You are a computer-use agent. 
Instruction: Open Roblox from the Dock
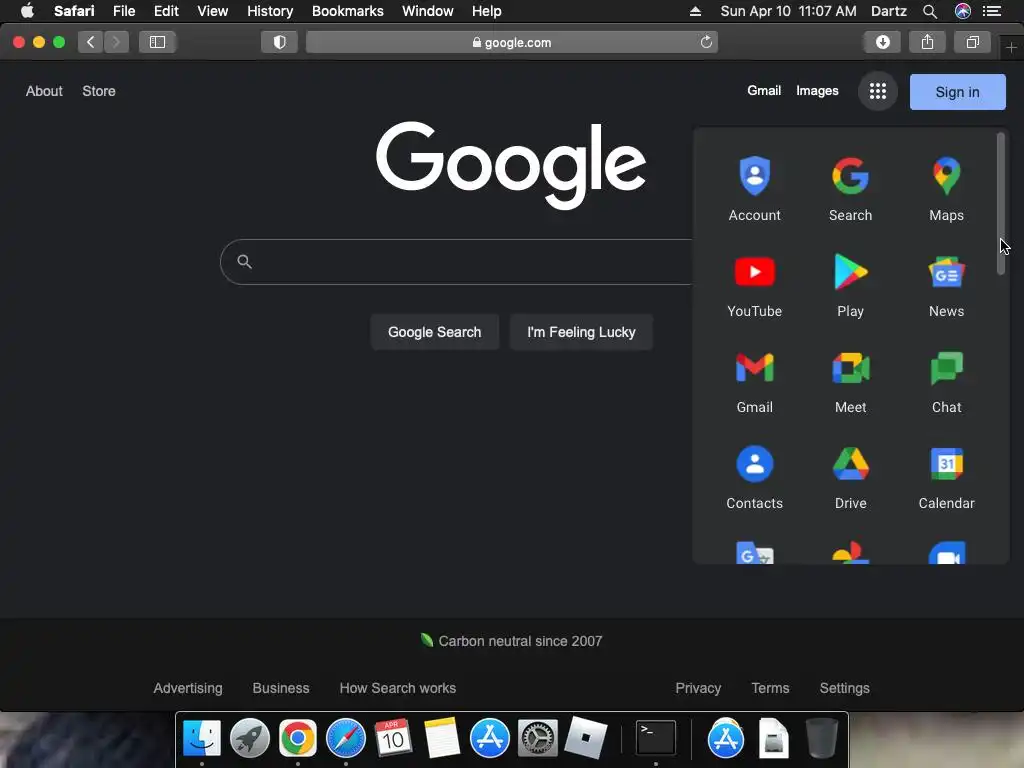point(586,738)
